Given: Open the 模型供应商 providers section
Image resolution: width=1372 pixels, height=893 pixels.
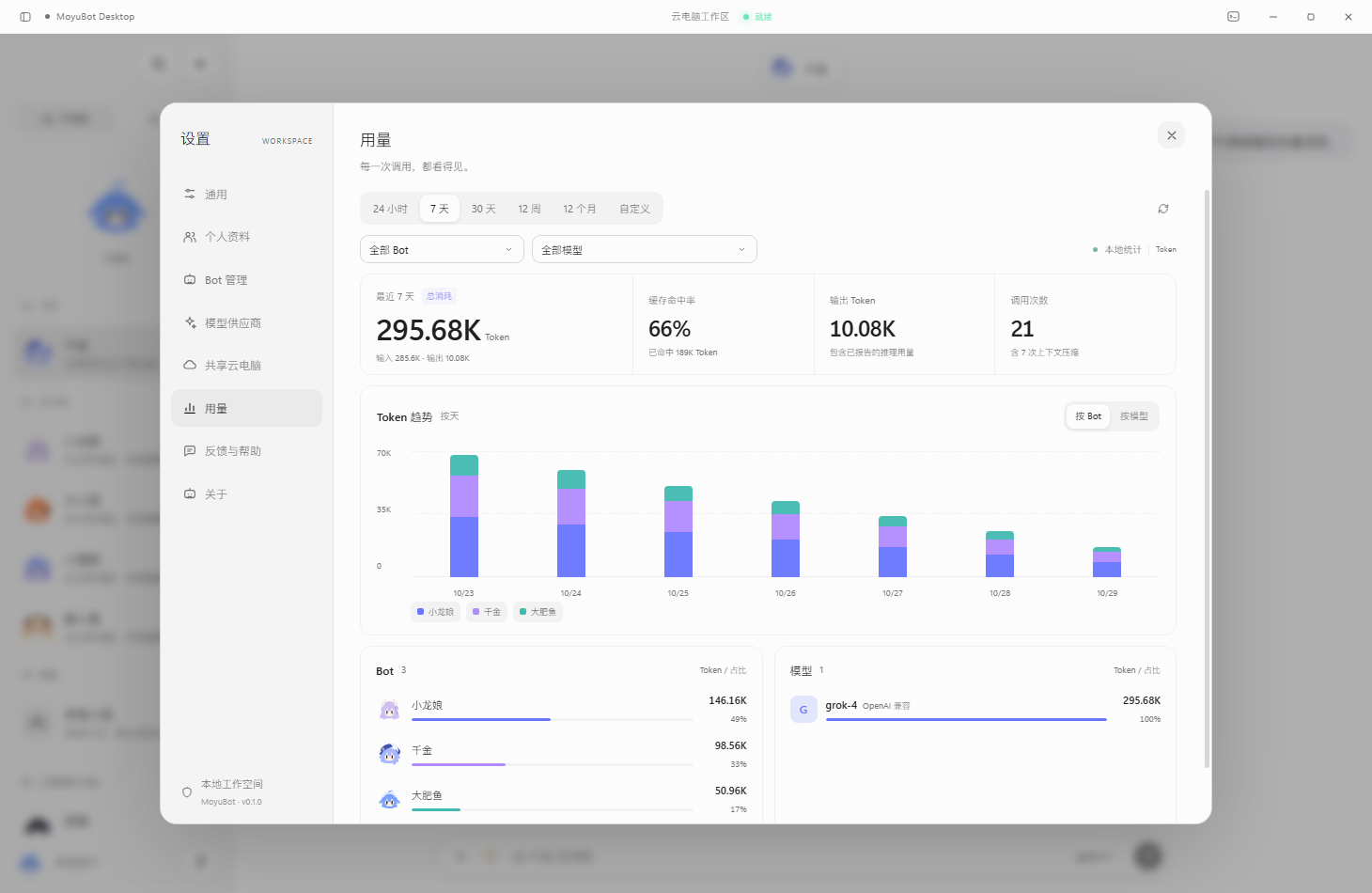Looking at the screenshot, I should pos(246,322).
